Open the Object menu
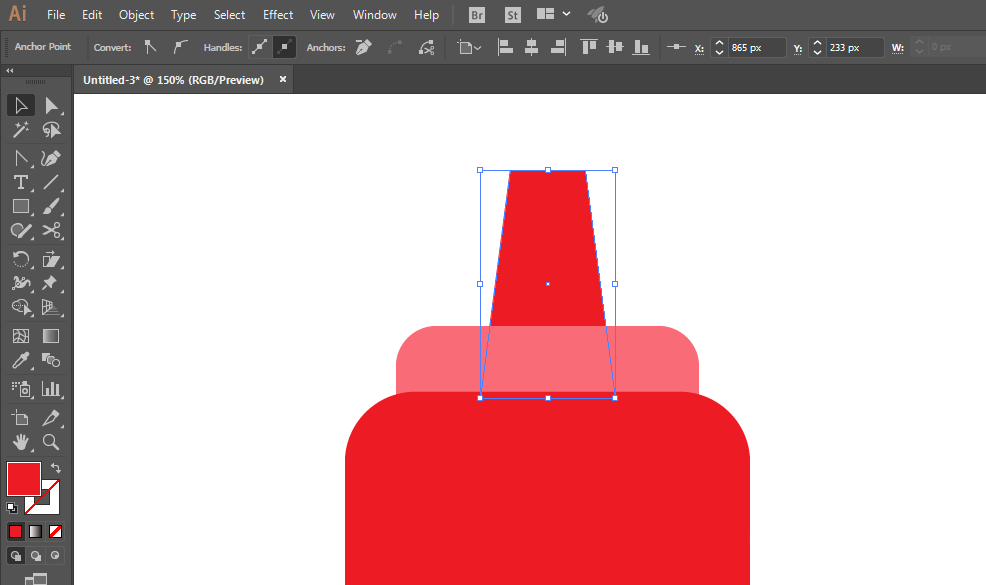 136,15
